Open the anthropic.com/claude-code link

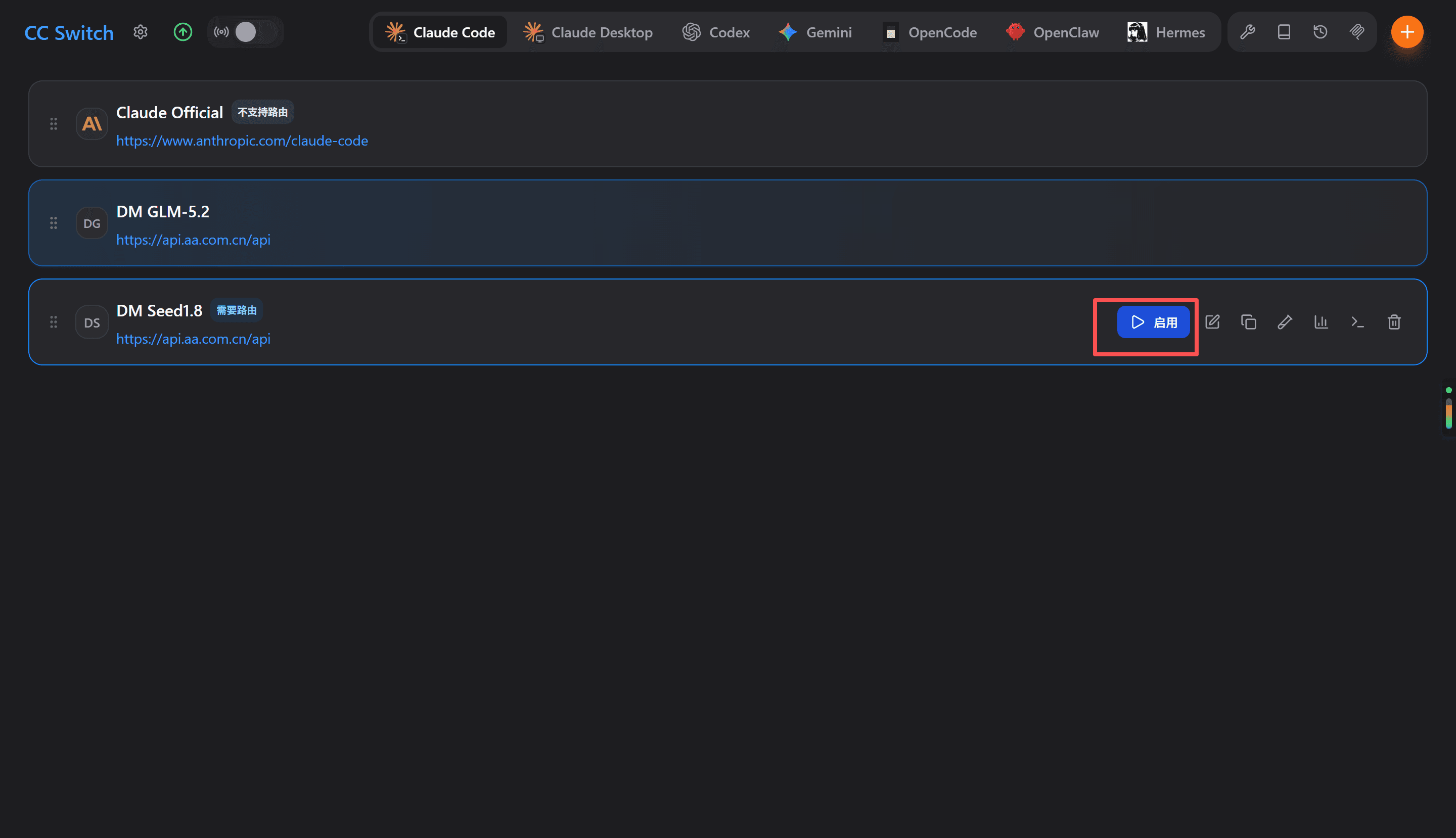242,141
